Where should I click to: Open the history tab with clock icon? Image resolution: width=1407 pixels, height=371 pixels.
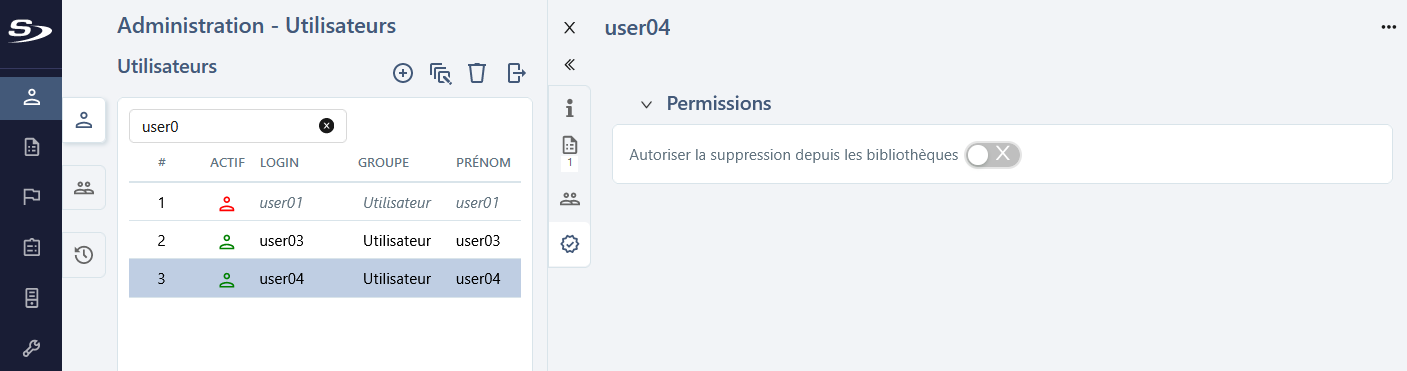pyautogui.click(x=84, y=255)
